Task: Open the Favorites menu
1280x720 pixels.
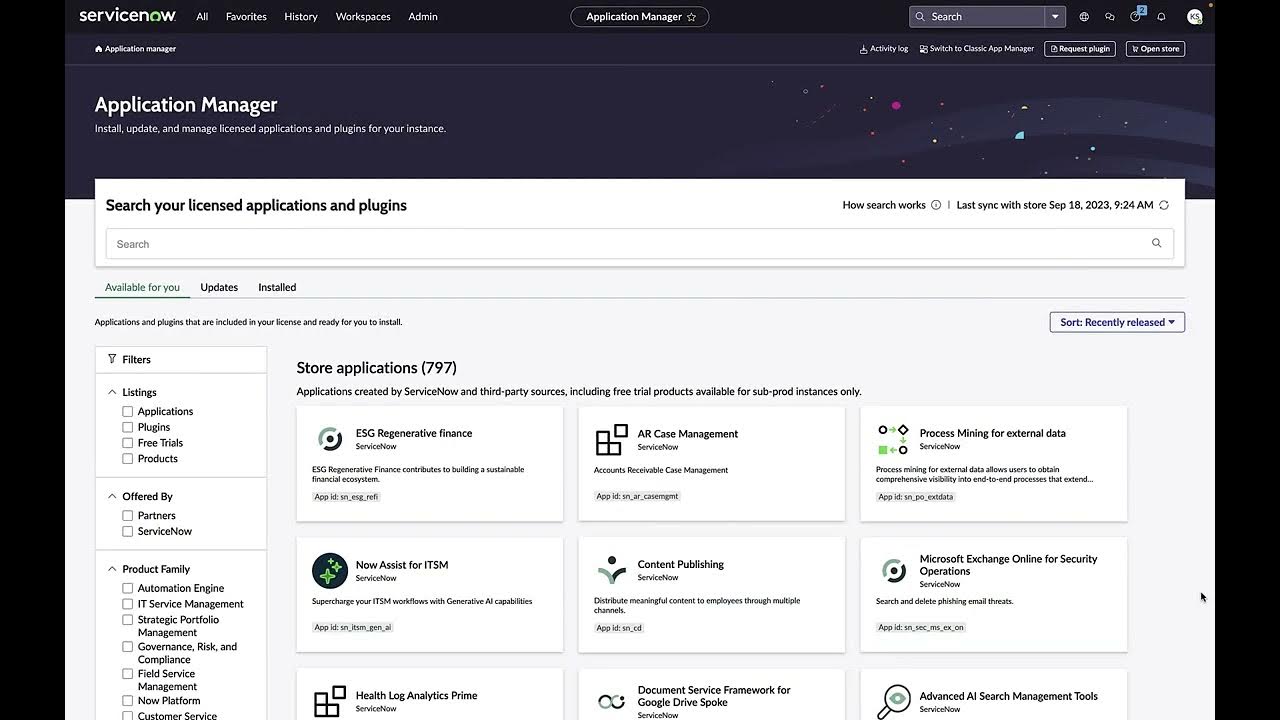Action: [246, 17]
